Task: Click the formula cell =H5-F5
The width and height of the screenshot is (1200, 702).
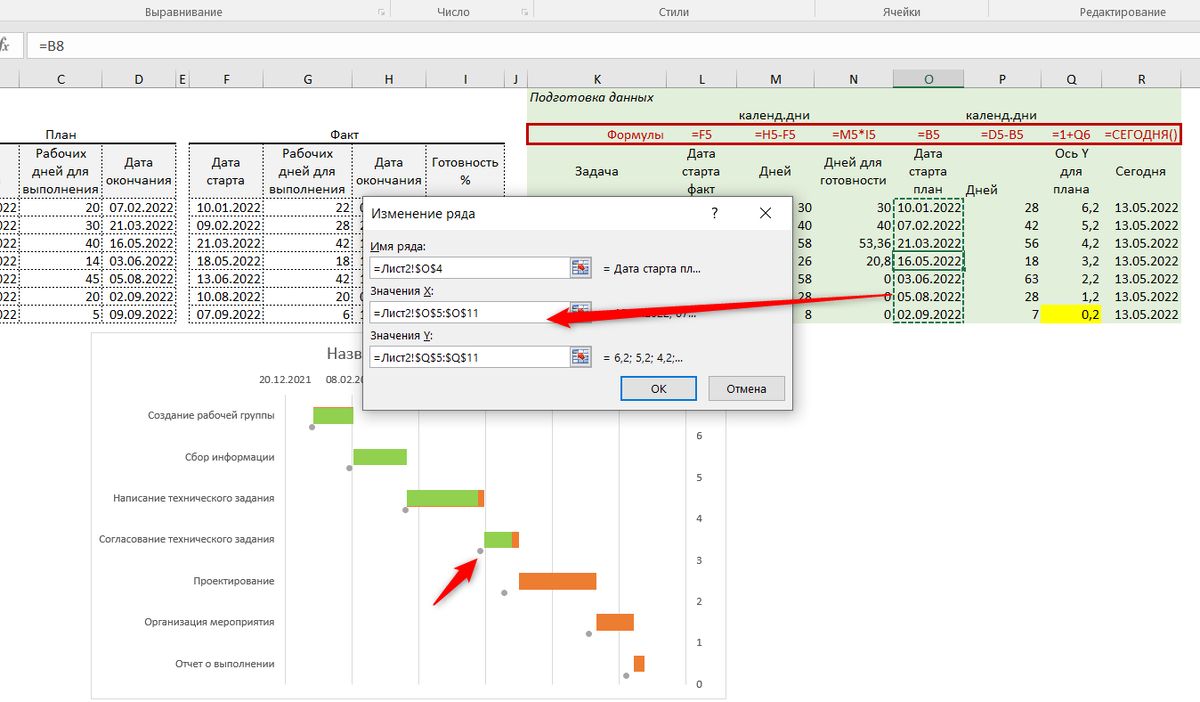Action: coord(775,134)
